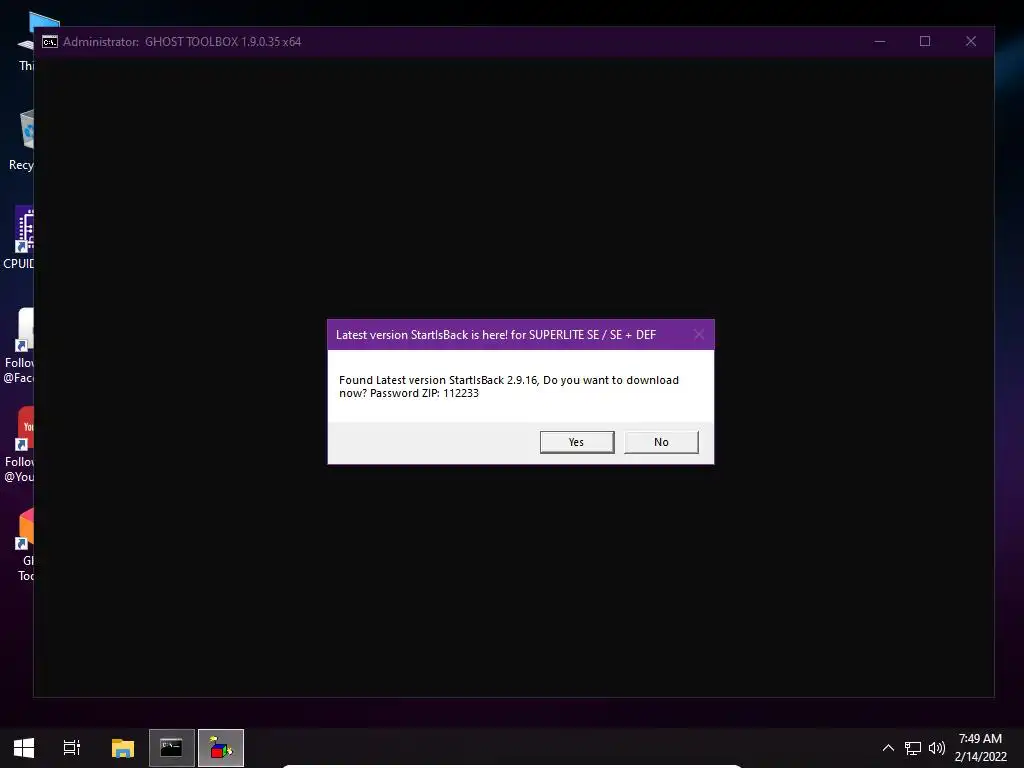Maximize the Ghost Toolbox window

925,41
